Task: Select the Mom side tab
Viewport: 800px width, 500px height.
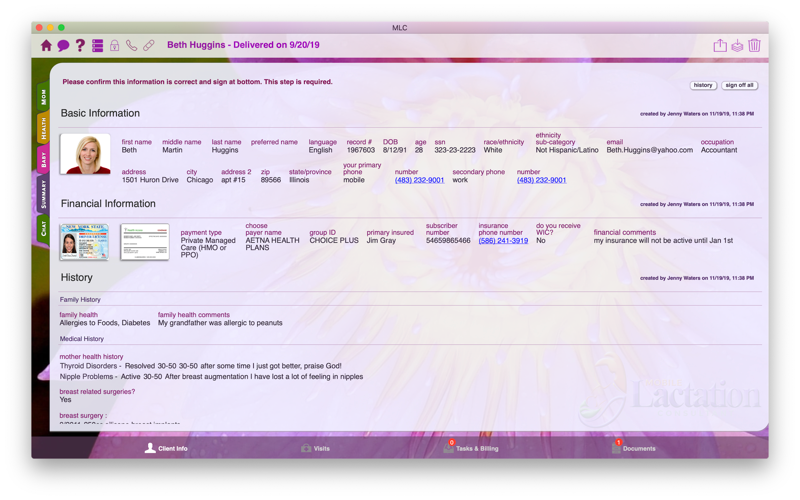Action: click(43, 97)
